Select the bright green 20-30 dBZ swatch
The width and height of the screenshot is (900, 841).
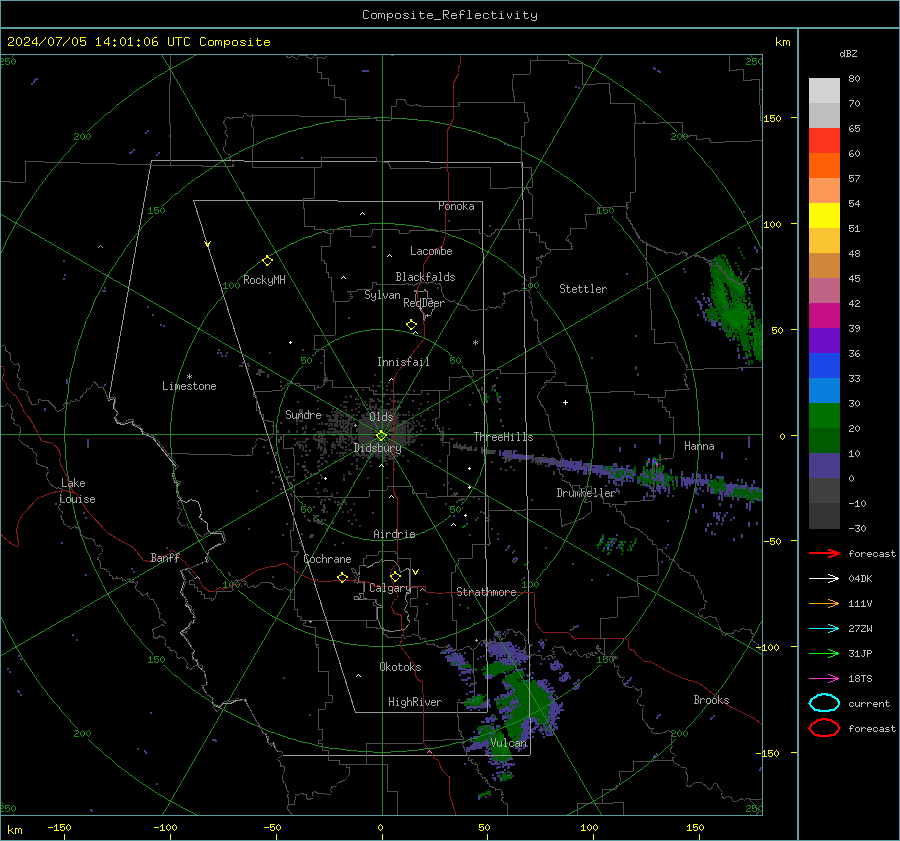point(824,416)
